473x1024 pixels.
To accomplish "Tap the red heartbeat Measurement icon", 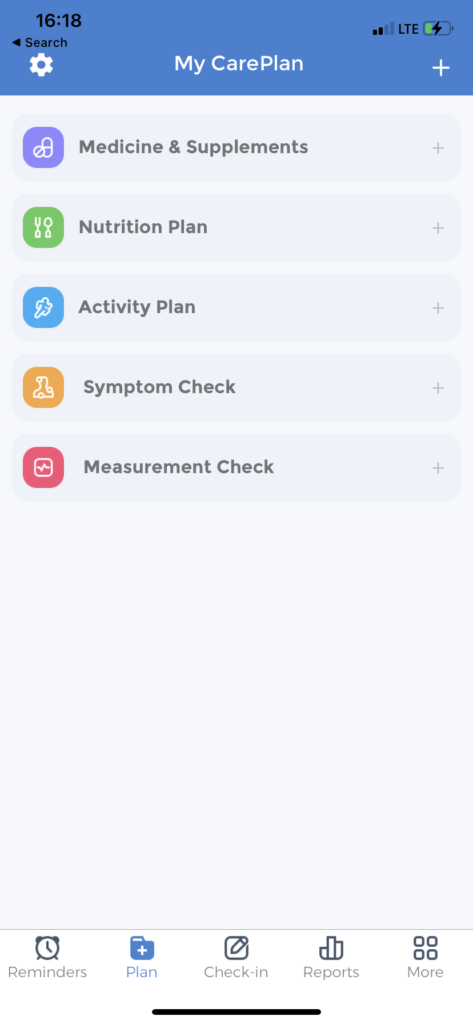I will click(x=43, y=468).
